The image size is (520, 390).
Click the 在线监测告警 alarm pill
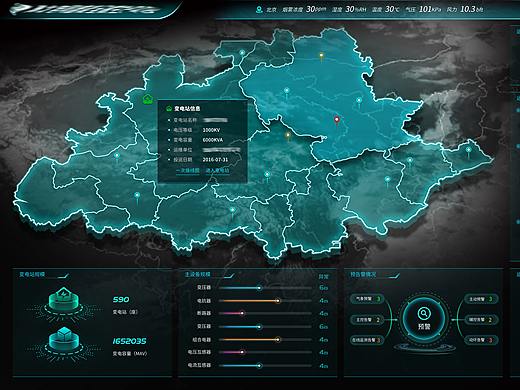coord(367,340)
